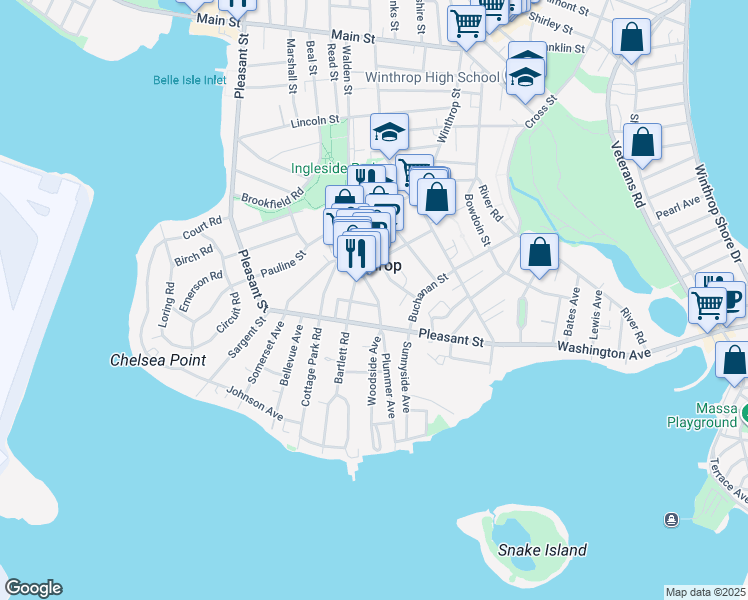Open the Google logo link
Screen dimensions: 748x600
pos(33,588)
